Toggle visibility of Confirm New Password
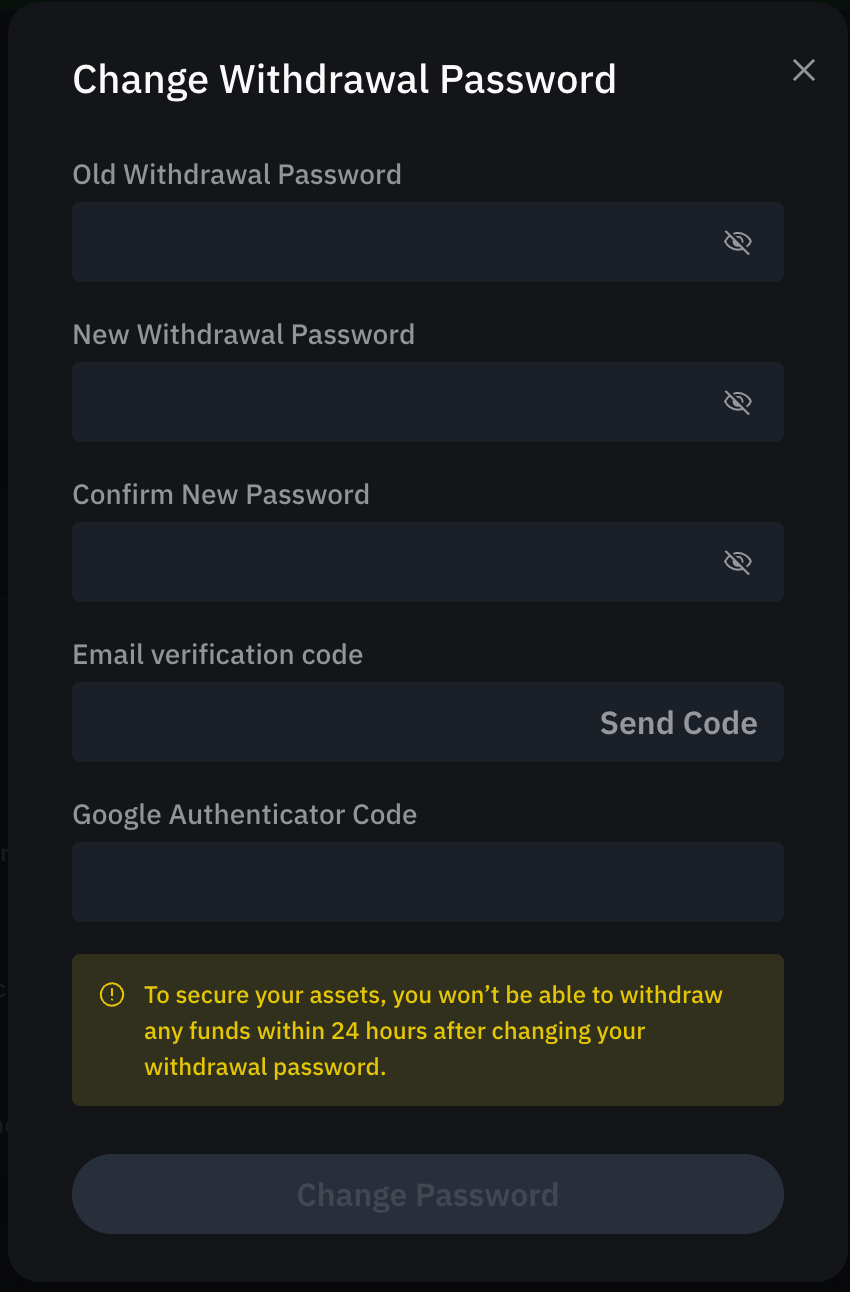850x1292 pixels. pos(737,562)
